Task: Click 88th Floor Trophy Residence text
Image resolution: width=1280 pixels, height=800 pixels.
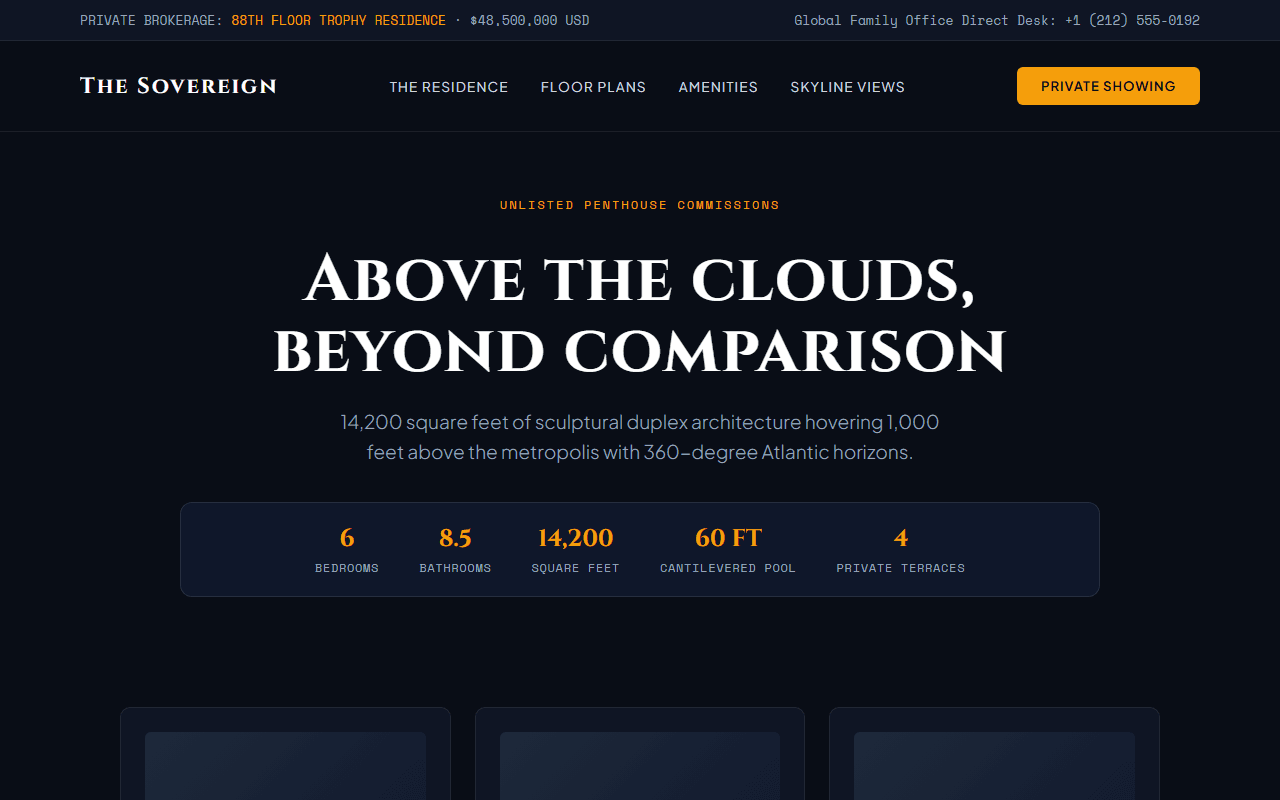Action: [x=338, y=20]
